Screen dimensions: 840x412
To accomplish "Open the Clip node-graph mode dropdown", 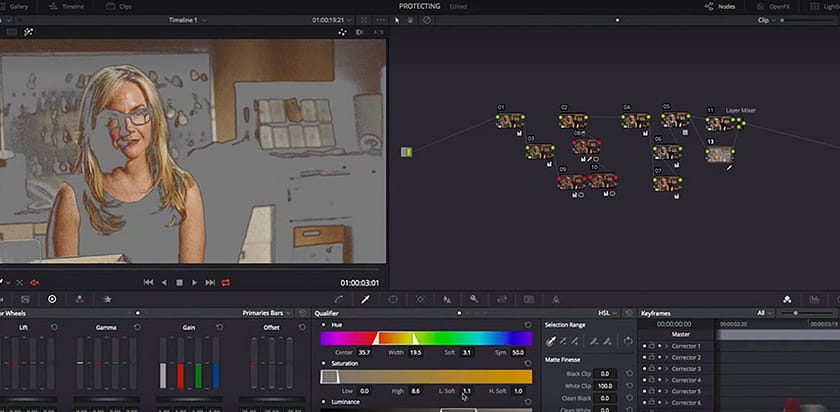I will (766, 20).
